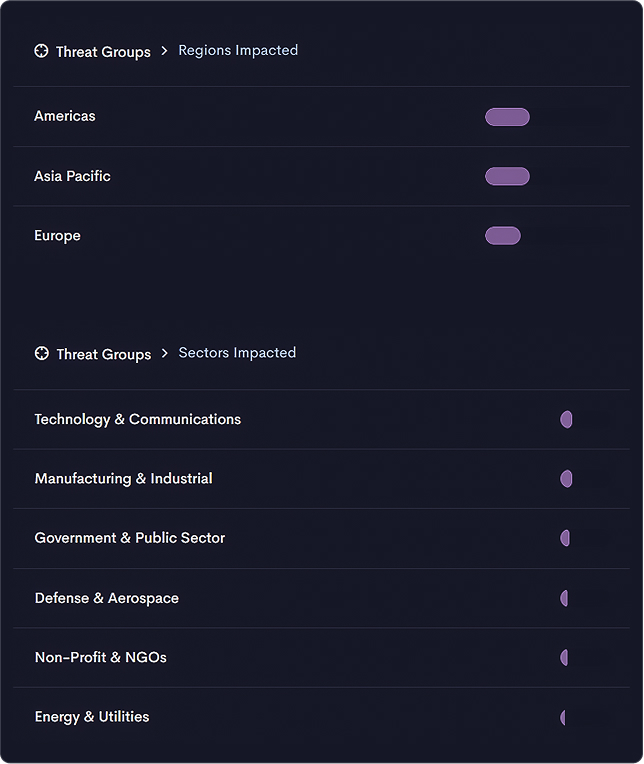Image resolution: width=644 pixels, height=764 pixels.
Task: Open Threat Groups breadcrumb in the sectors panel
Action: (x=104, y=354)
